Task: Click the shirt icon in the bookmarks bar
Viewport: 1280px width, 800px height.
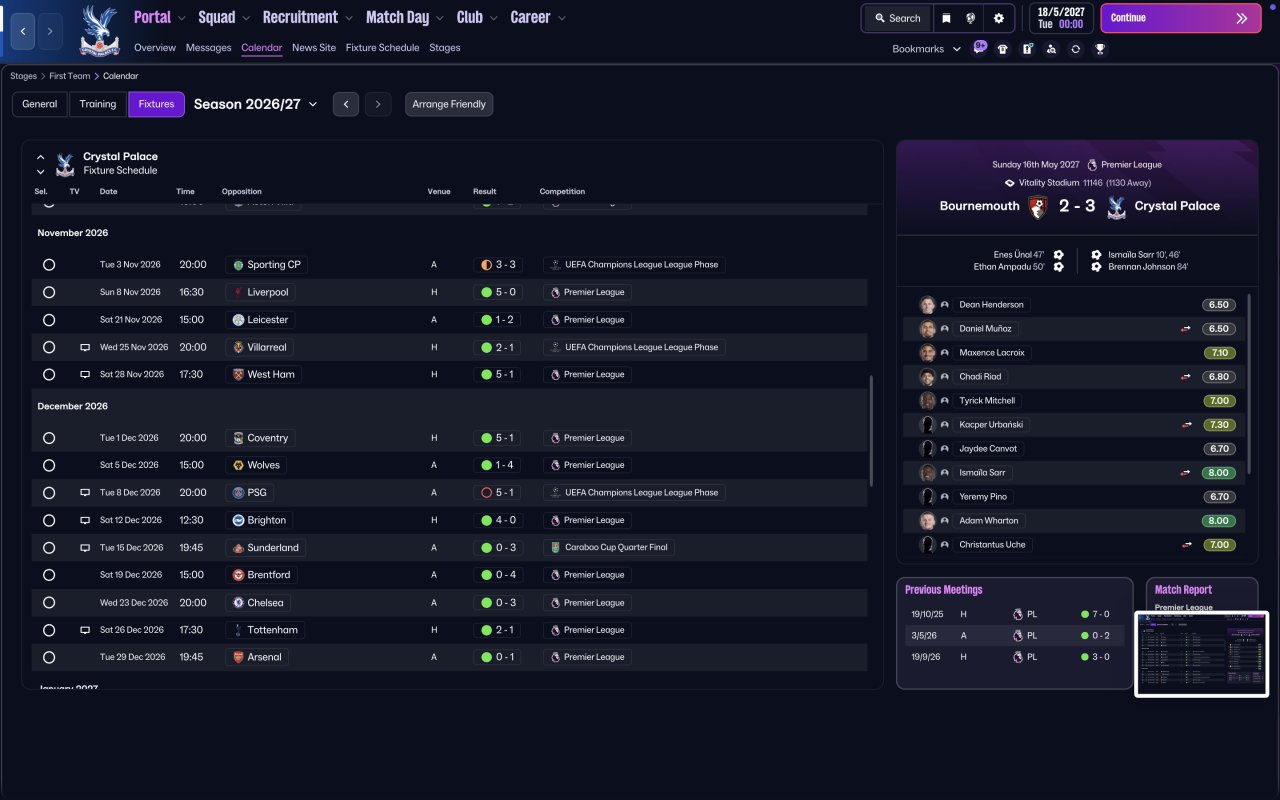Action: 1003,49
